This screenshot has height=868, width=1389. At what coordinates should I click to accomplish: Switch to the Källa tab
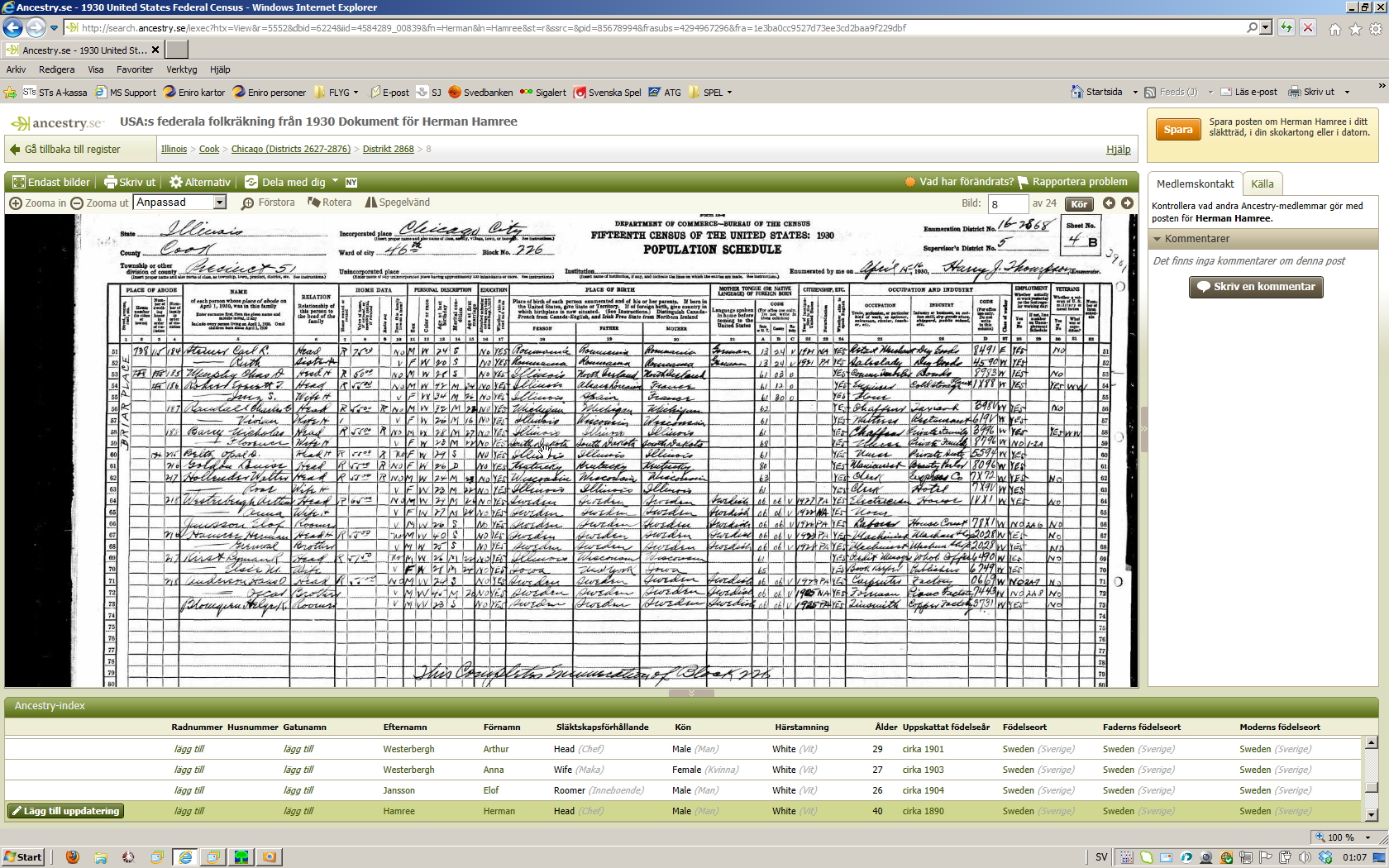coord(1262,184)
